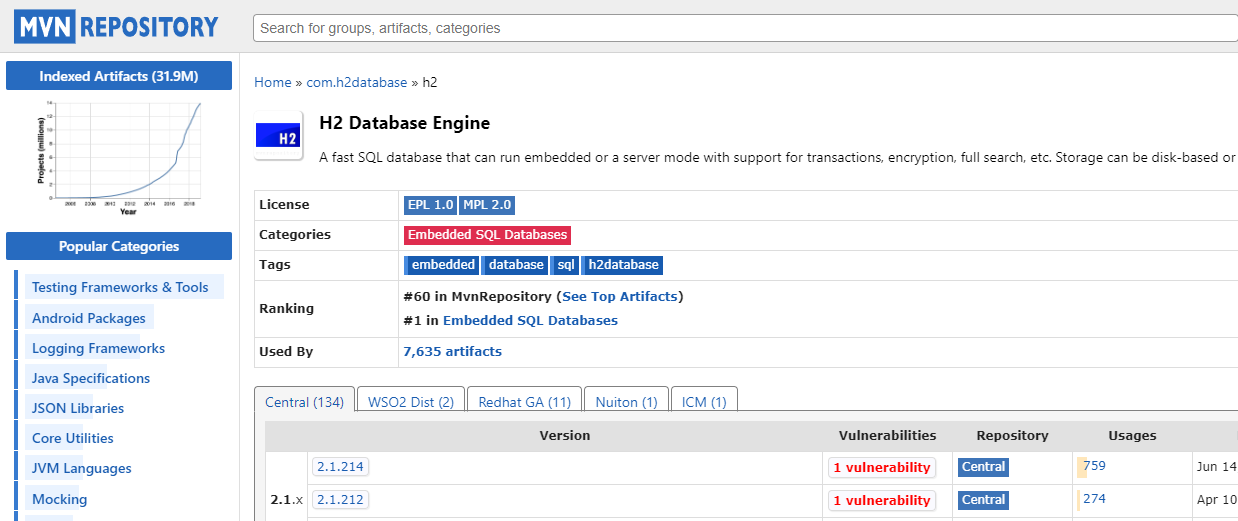
Task: Open Logging Frameworks category
Action: click(x=98, y=348)
